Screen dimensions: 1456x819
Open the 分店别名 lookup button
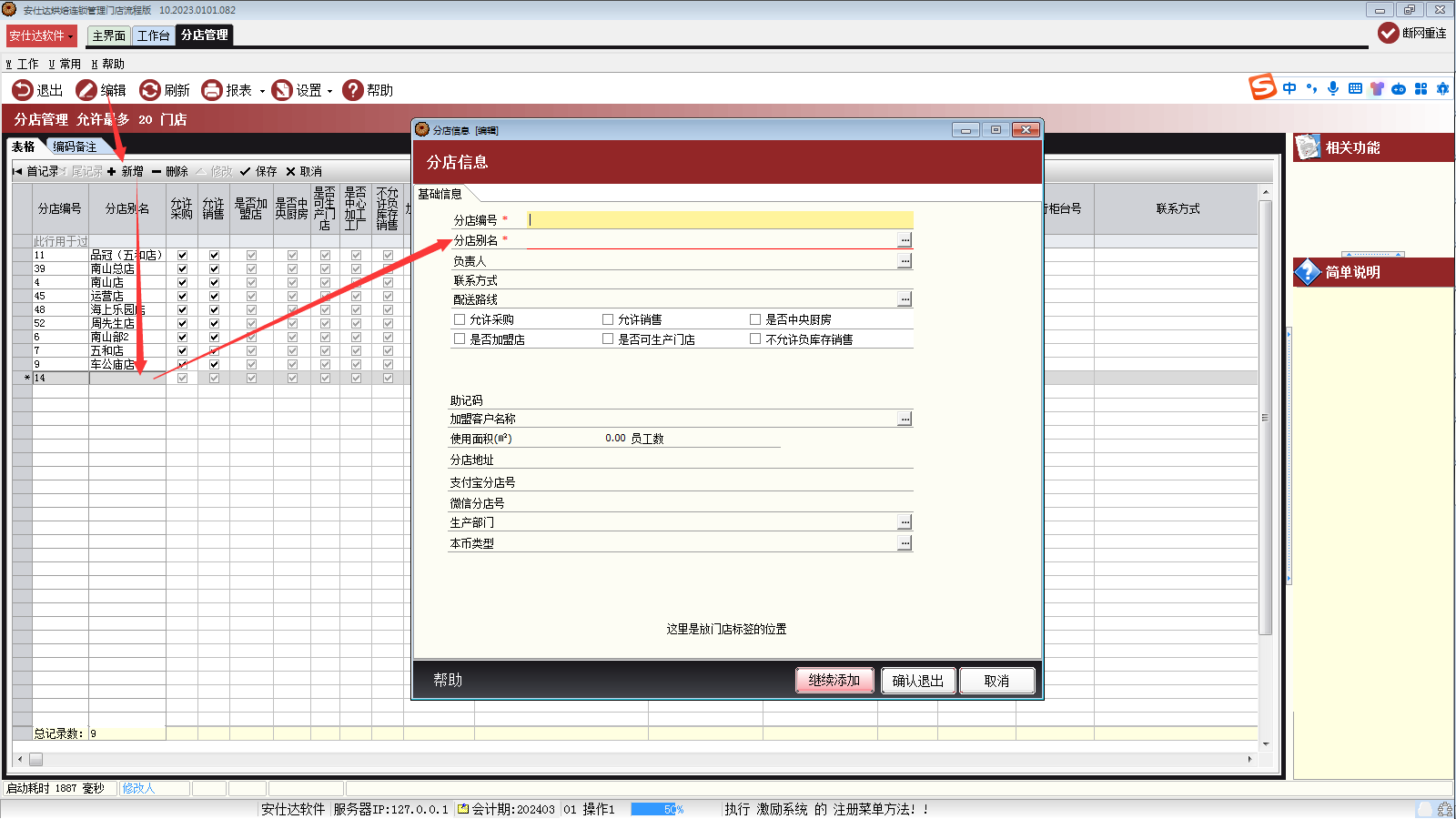point(905,240)
